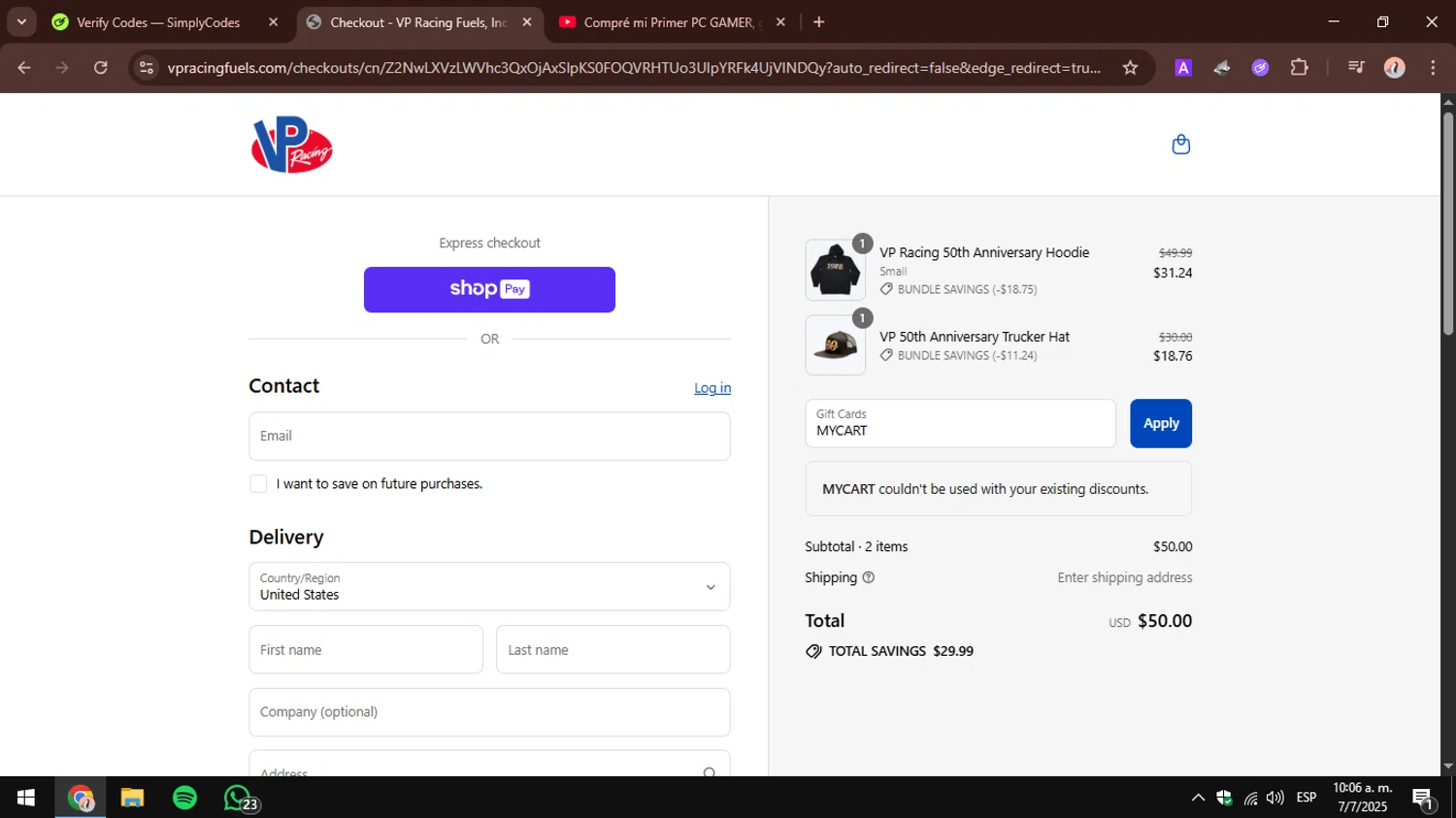Apply the MYCART gift card code
1456x818 pixels.
(x=1161, y=423)
